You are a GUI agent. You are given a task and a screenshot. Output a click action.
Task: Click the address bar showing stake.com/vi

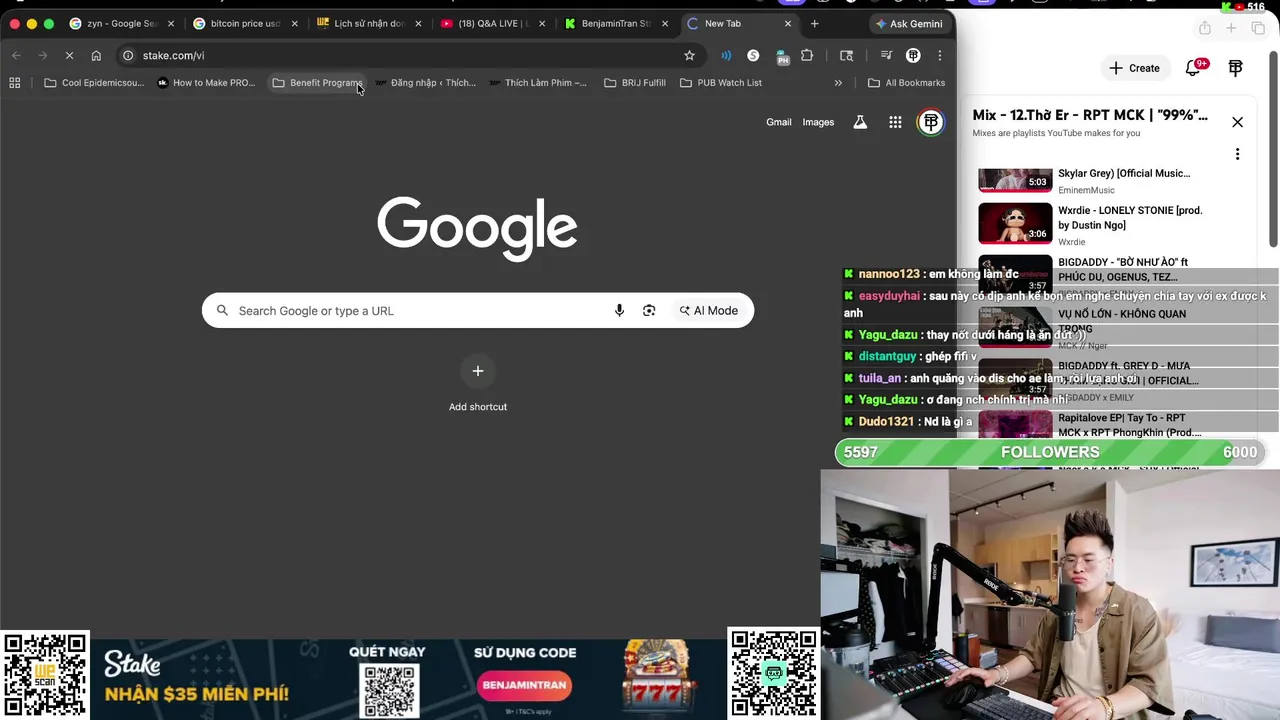tap(400, 55)
